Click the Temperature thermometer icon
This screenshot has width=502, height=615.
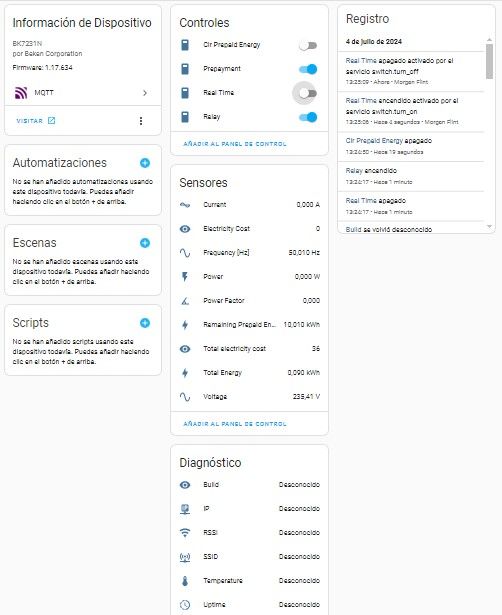[185, 580]
